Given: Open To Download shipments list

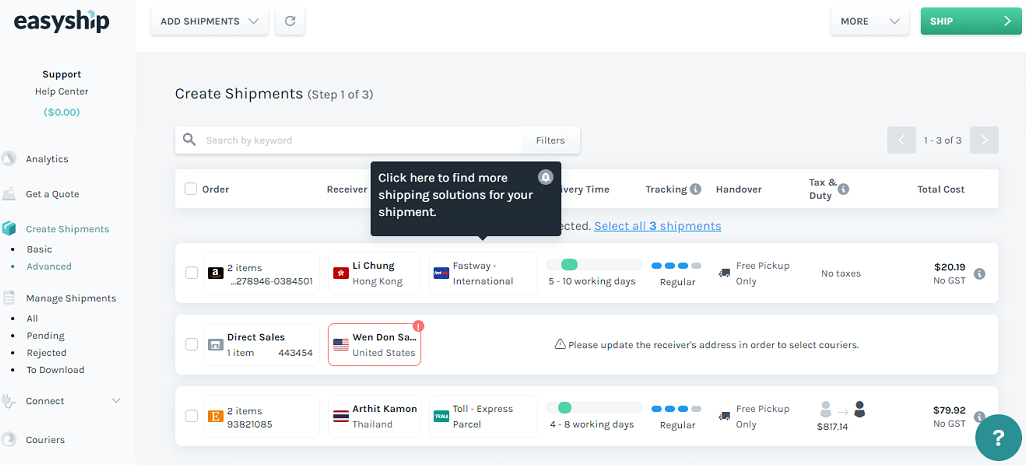Looking at the screenshot, I should [x=55, y=370].
